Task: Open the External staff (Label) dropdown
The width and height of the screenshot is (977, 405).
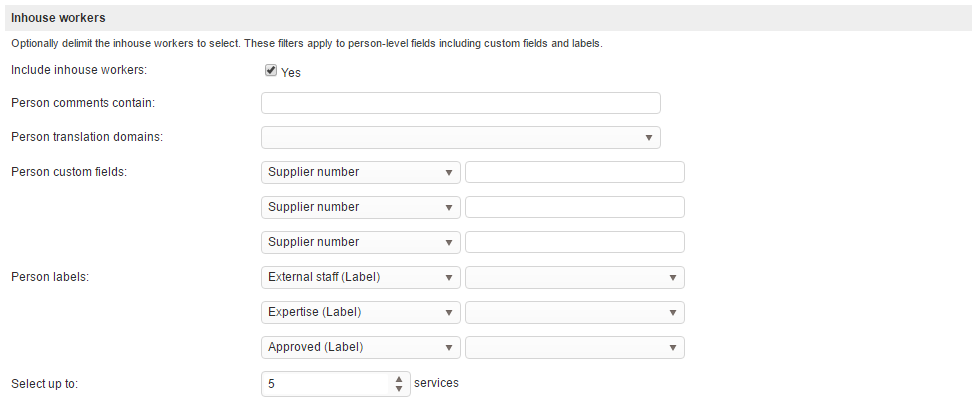Action: click(x=360, y=277)
